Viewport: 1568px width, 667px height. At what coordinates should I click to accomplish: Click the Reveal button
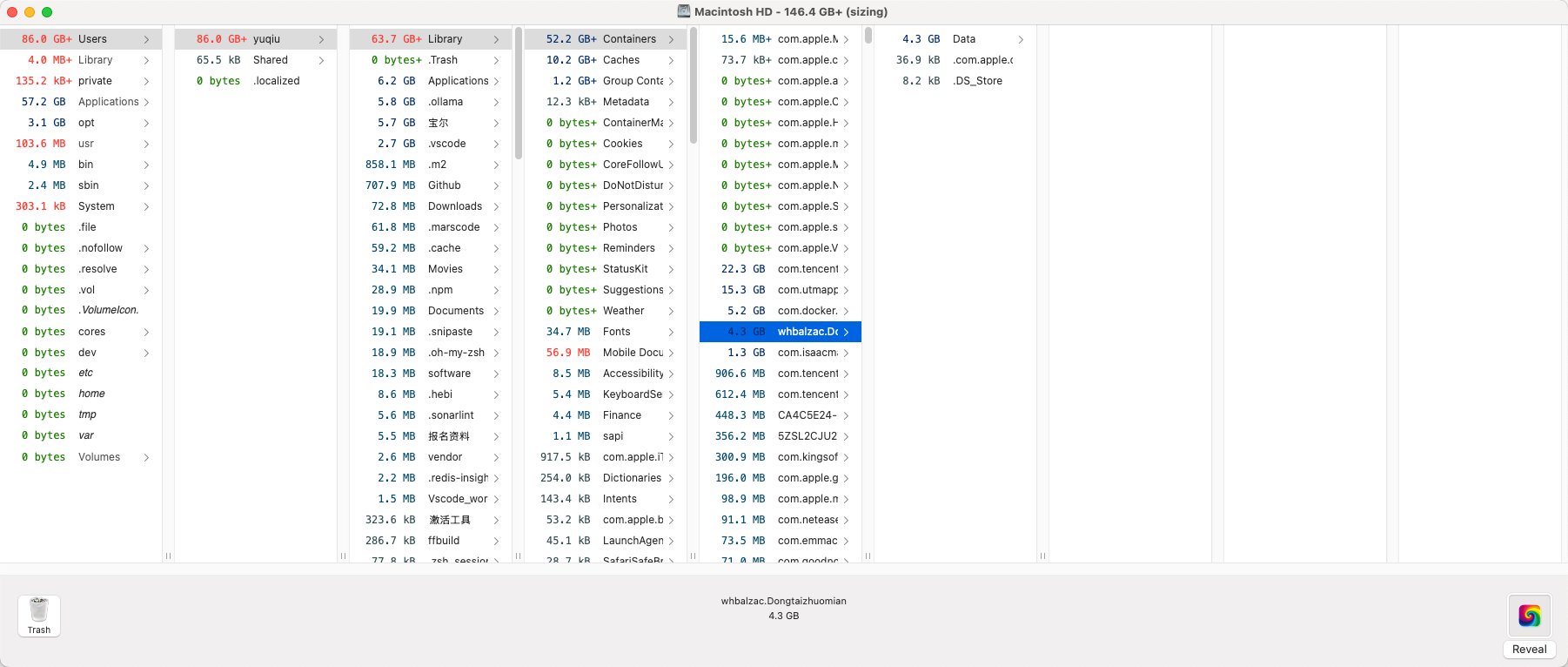(1529, 649)
